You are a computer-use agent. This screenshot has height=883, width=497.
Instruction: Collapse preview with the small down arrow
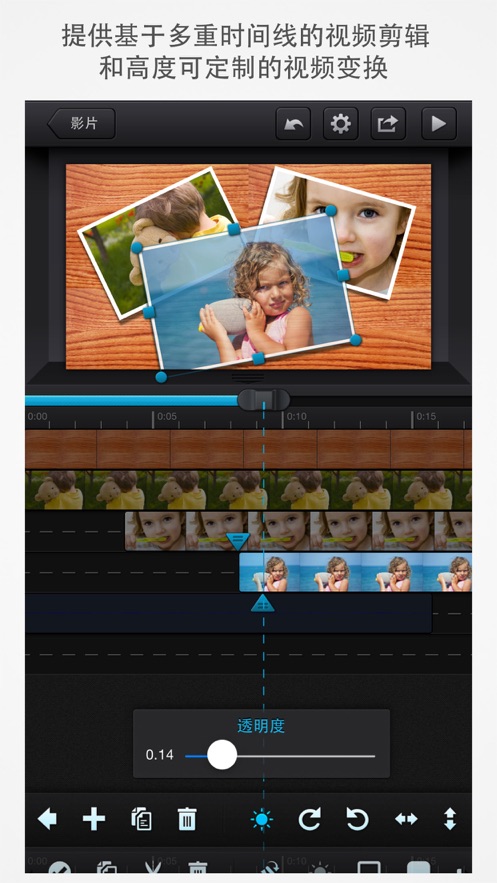tap(248, 377)
